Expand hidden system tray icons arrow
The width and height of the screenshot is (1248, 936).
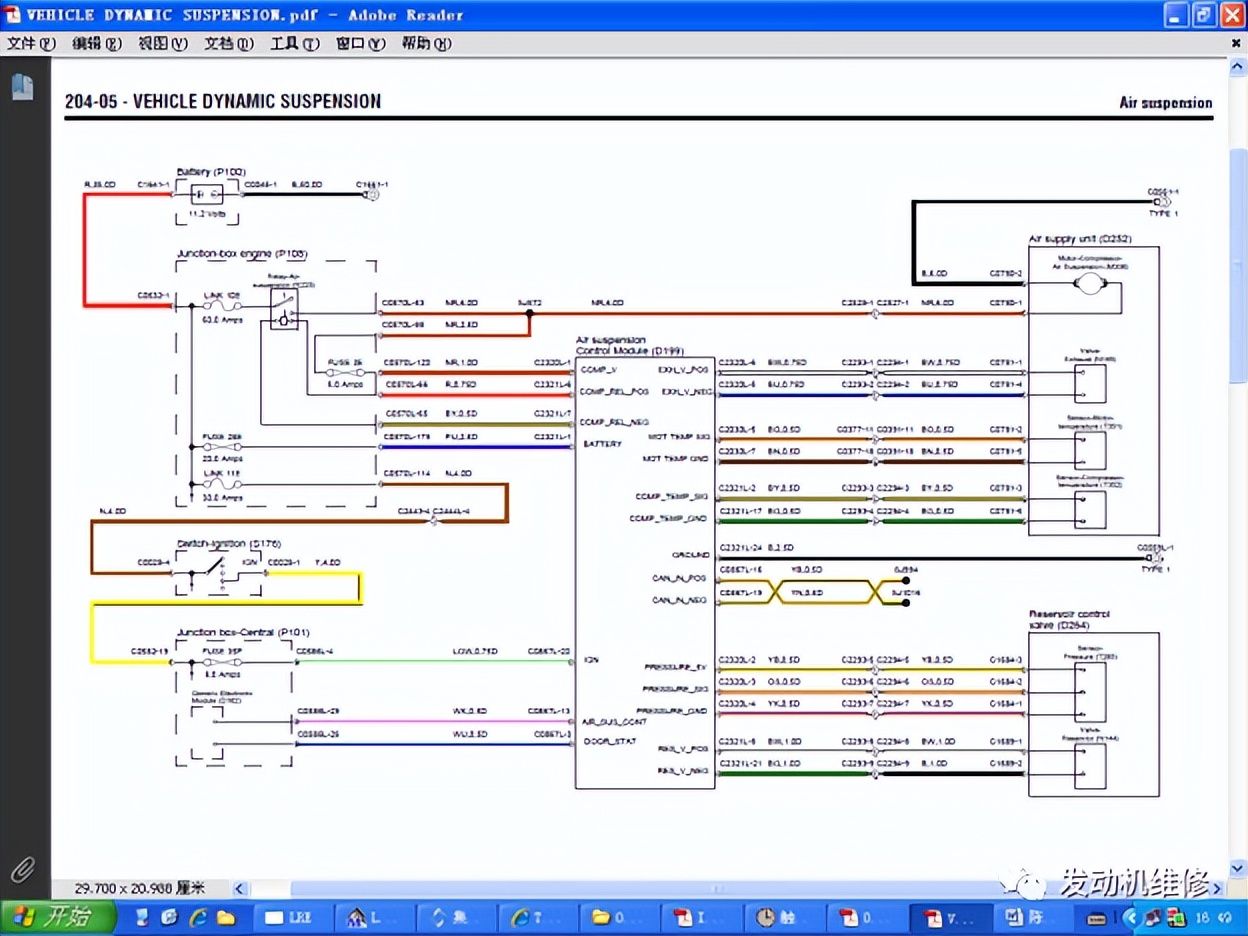(x=1131, y=917)
